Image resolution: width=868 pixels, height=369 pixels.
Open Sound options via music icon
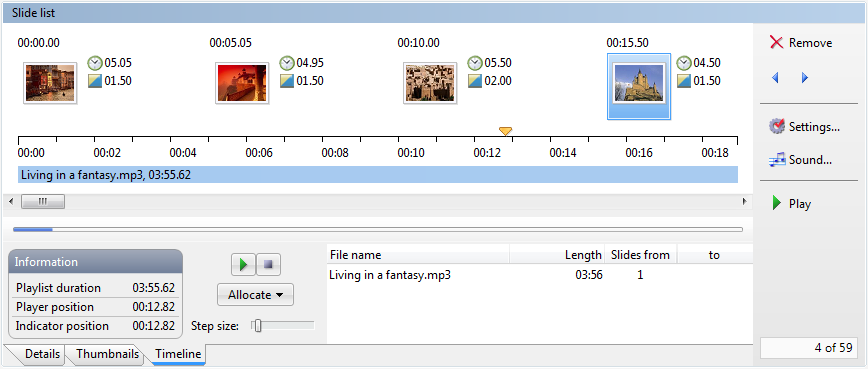[777, 160]
